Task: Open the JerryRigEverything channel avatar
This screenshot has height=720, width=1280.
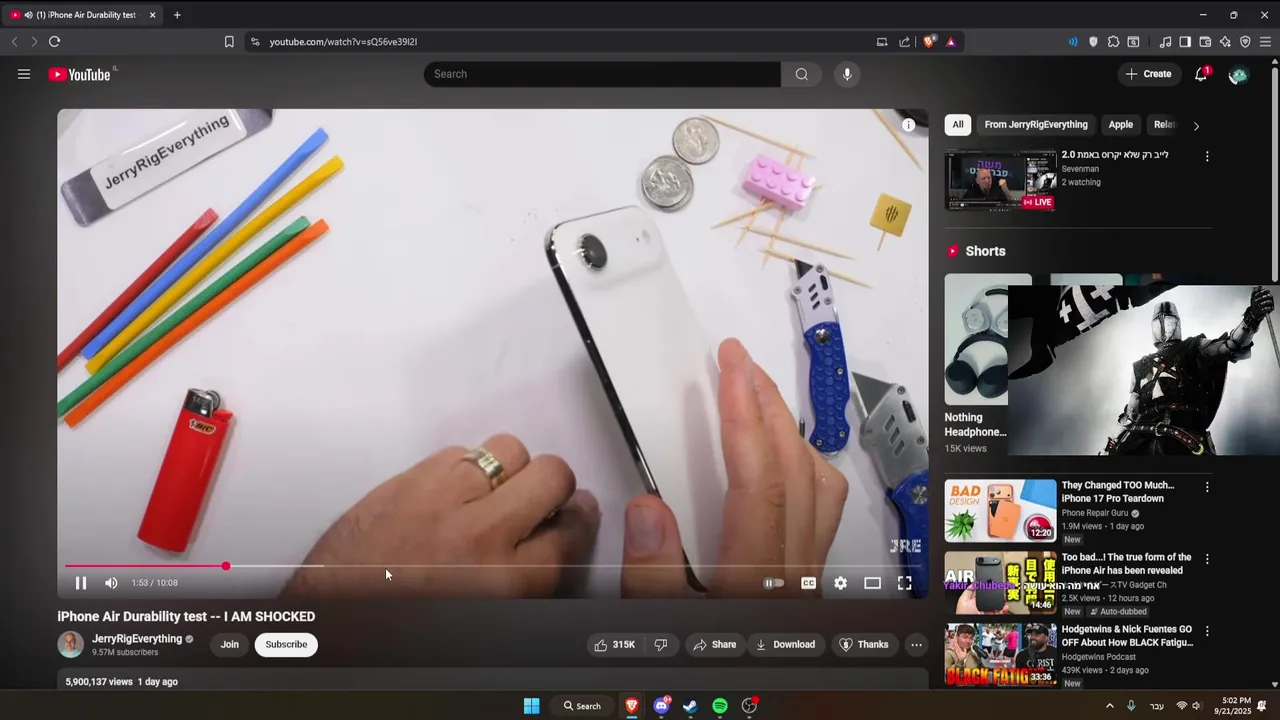Action: [x=70, y=645]
